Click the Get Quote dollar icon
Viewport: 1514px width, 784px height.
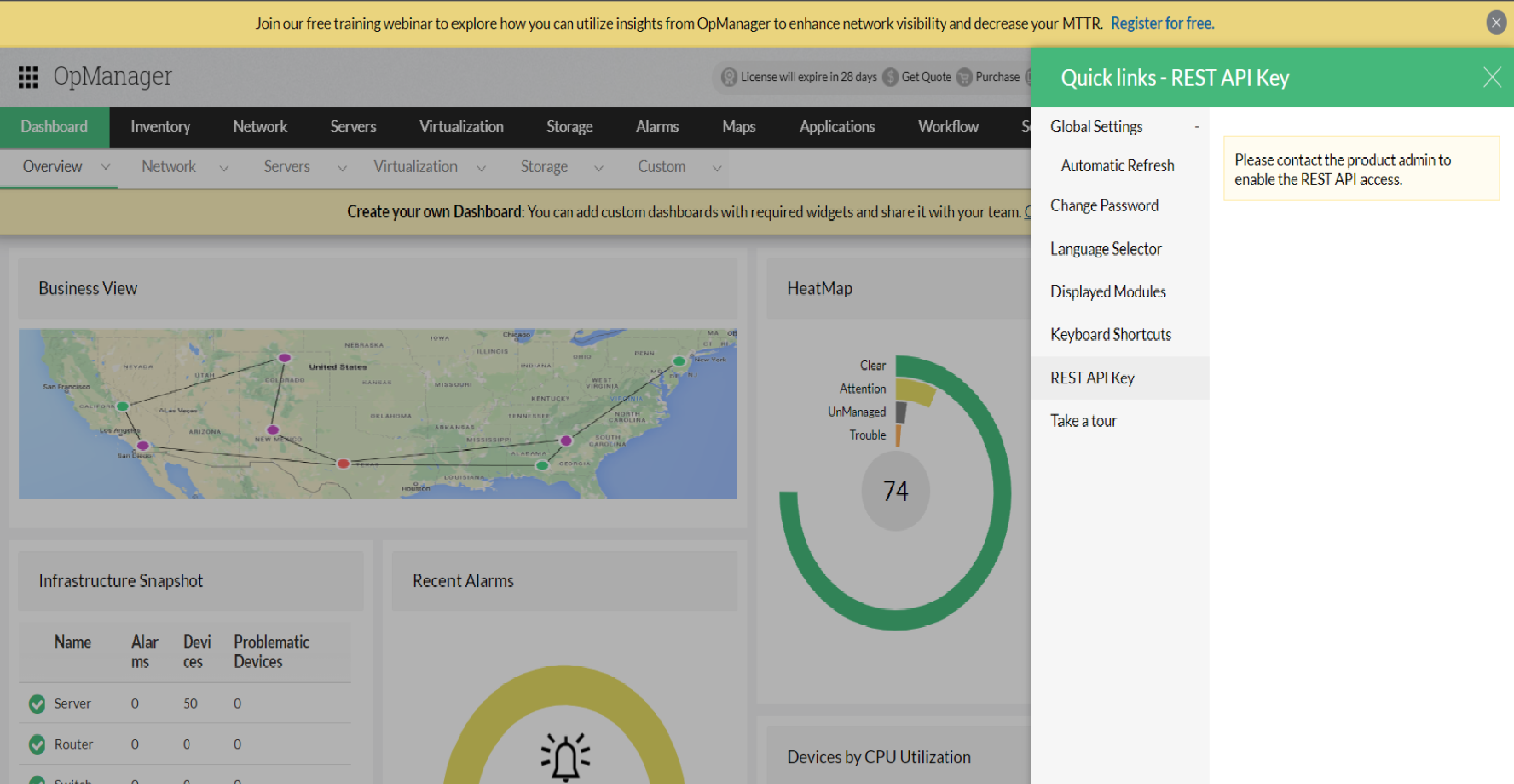(x=890, y=78)
